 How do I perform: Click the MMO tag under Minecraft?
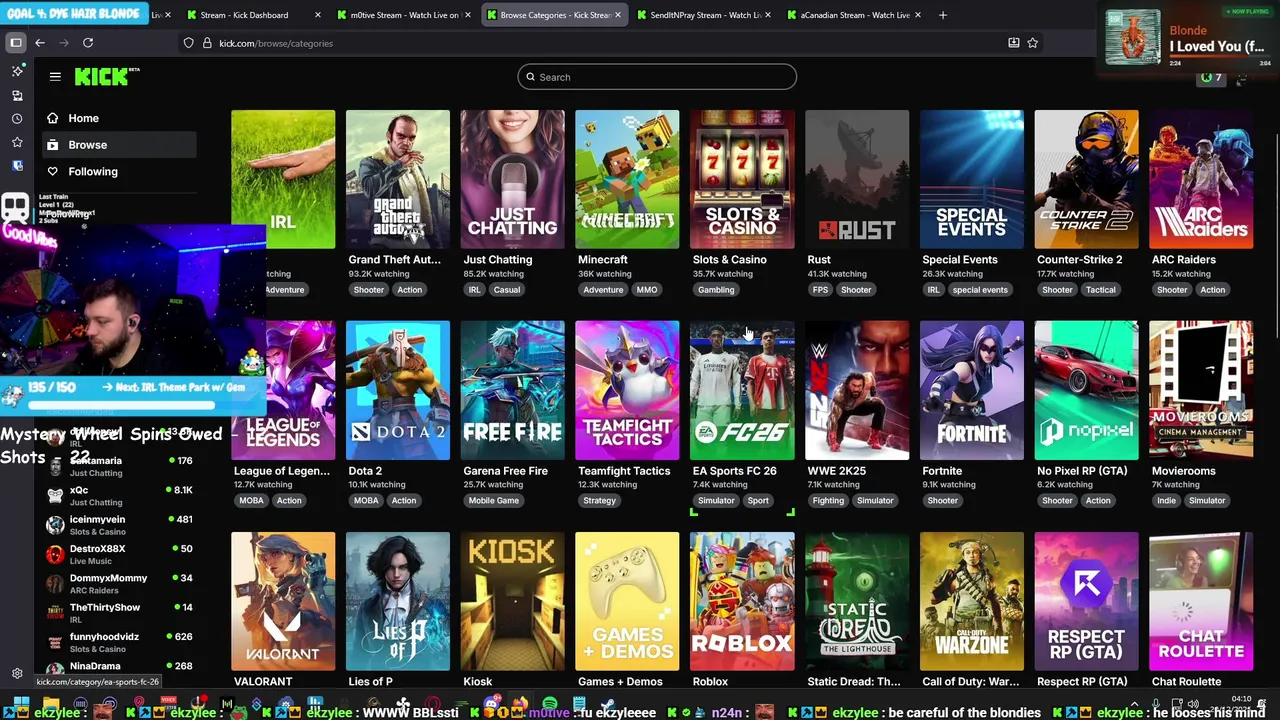[x=647, y=290]
